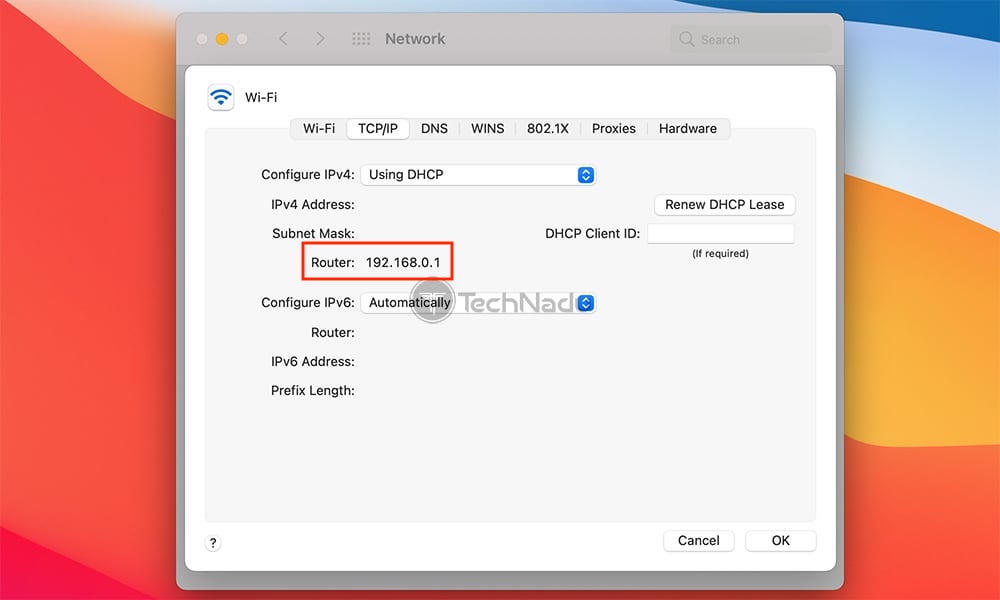
Task: Go back with the left chevron arrow
Action: (x=283, y=39)
